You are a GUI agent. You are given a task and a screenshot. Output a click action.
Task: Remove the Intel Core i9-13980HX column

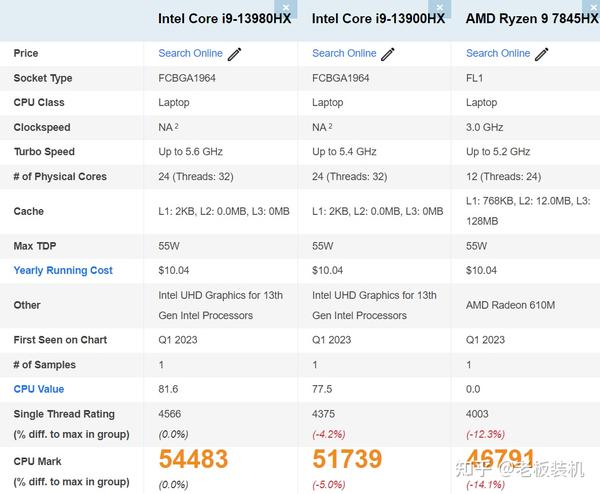(x=290, y=5)
